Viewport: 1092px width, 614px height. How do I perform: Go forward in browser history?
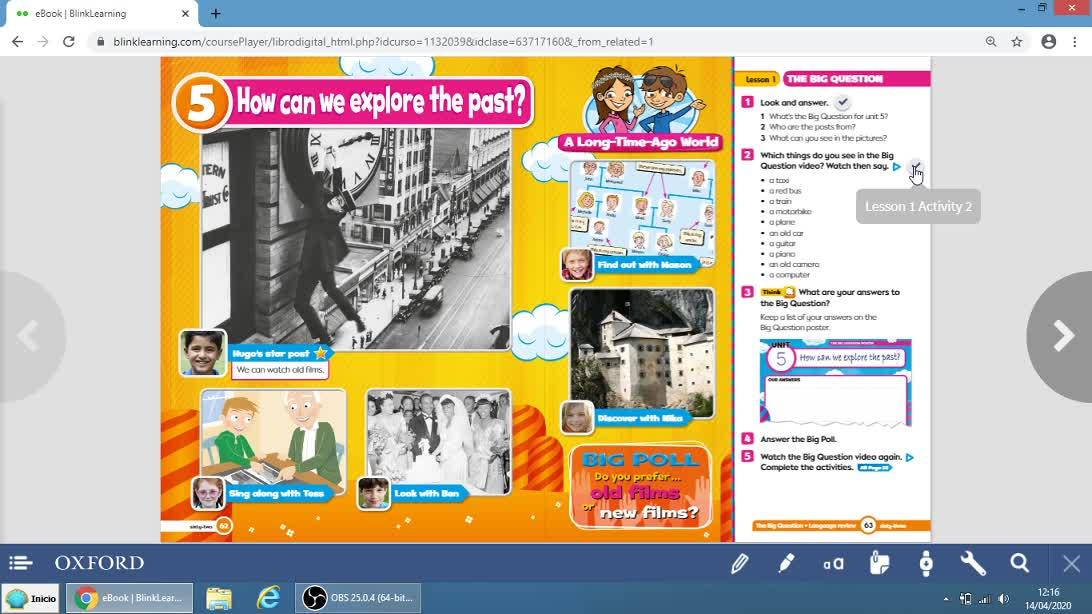pos(42,42)
